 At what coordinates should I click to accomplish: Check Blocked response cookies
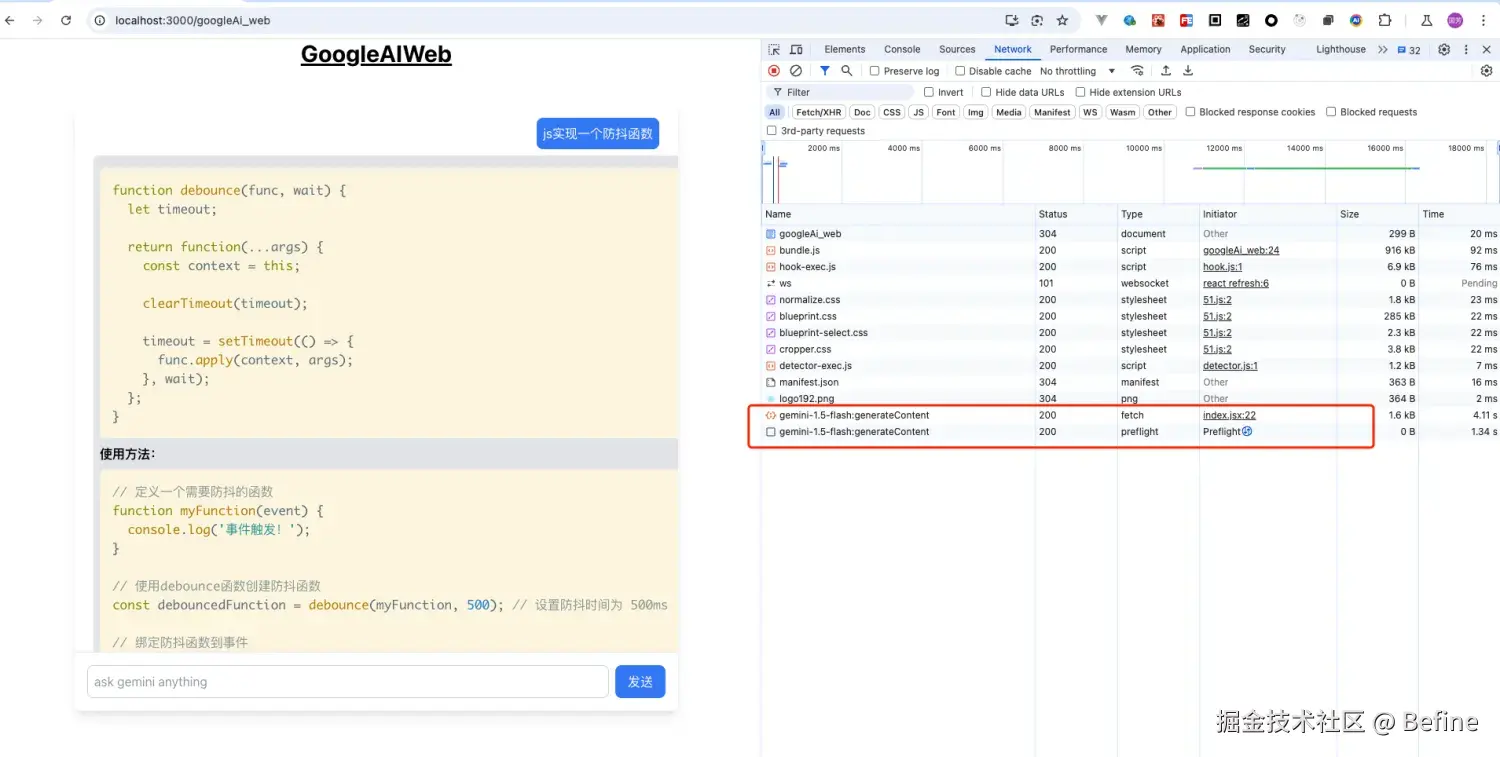[1190, 112]
